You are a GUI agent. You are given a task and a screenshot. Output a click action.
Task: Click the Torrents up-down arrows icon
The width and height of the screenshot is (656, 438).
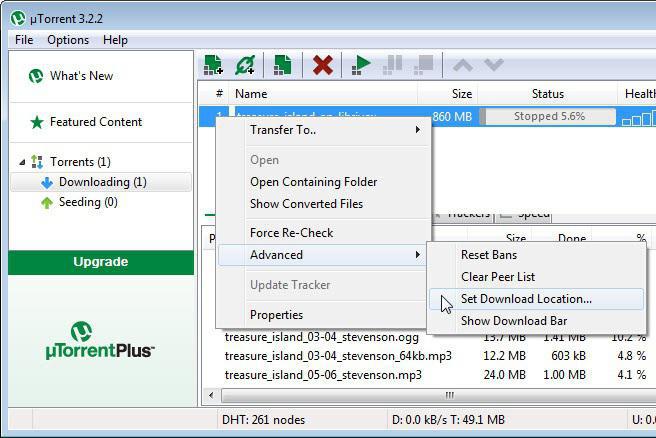(37, 162)
